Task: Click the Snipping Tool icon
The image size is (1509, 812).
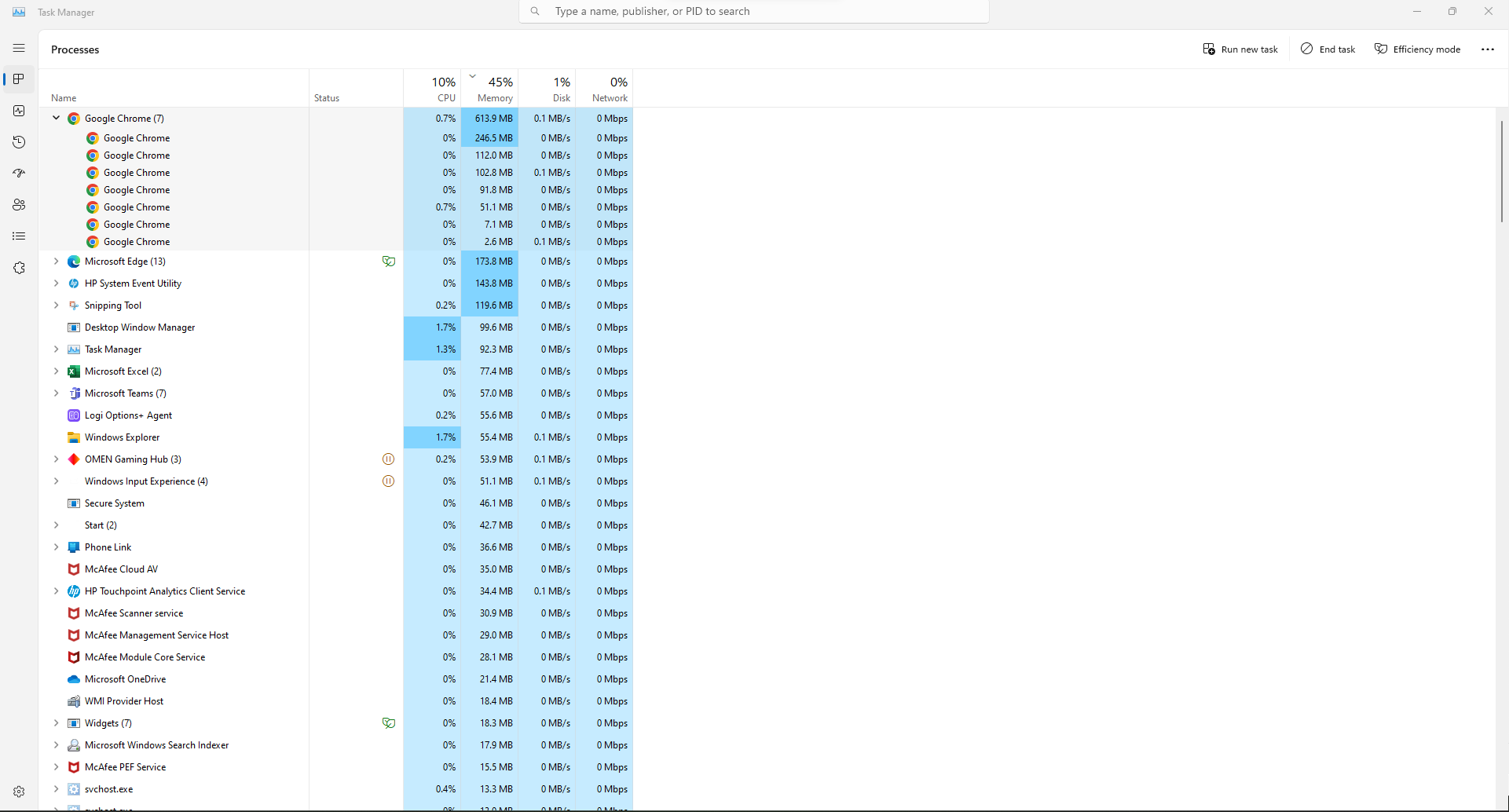Action: click(74, 305)
